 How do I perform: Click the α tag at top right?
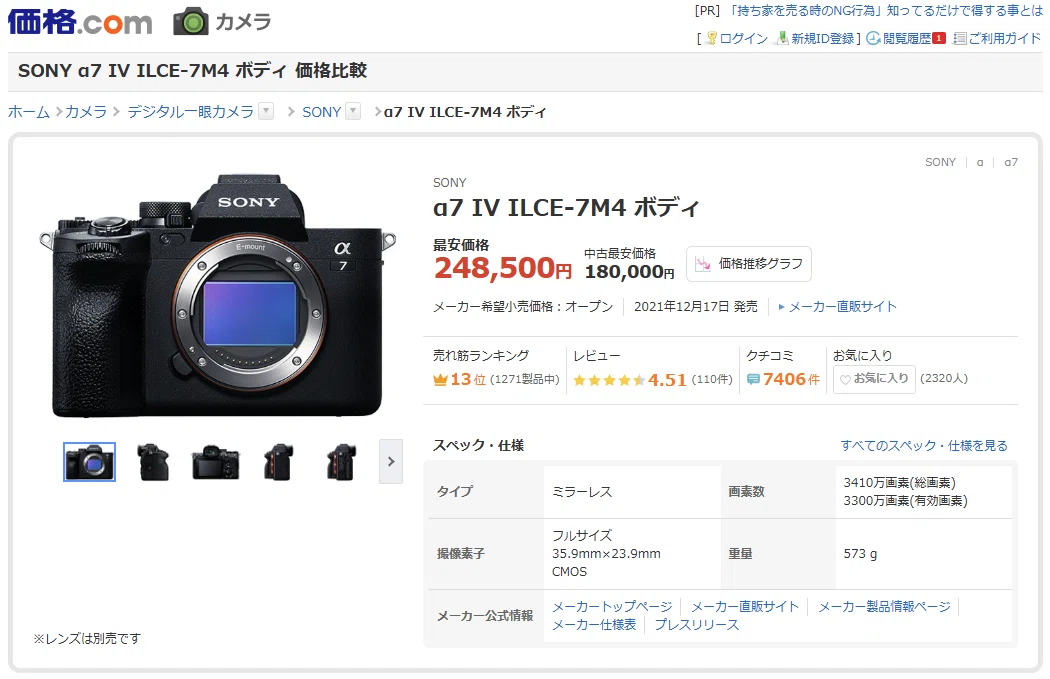pos(980,162)
